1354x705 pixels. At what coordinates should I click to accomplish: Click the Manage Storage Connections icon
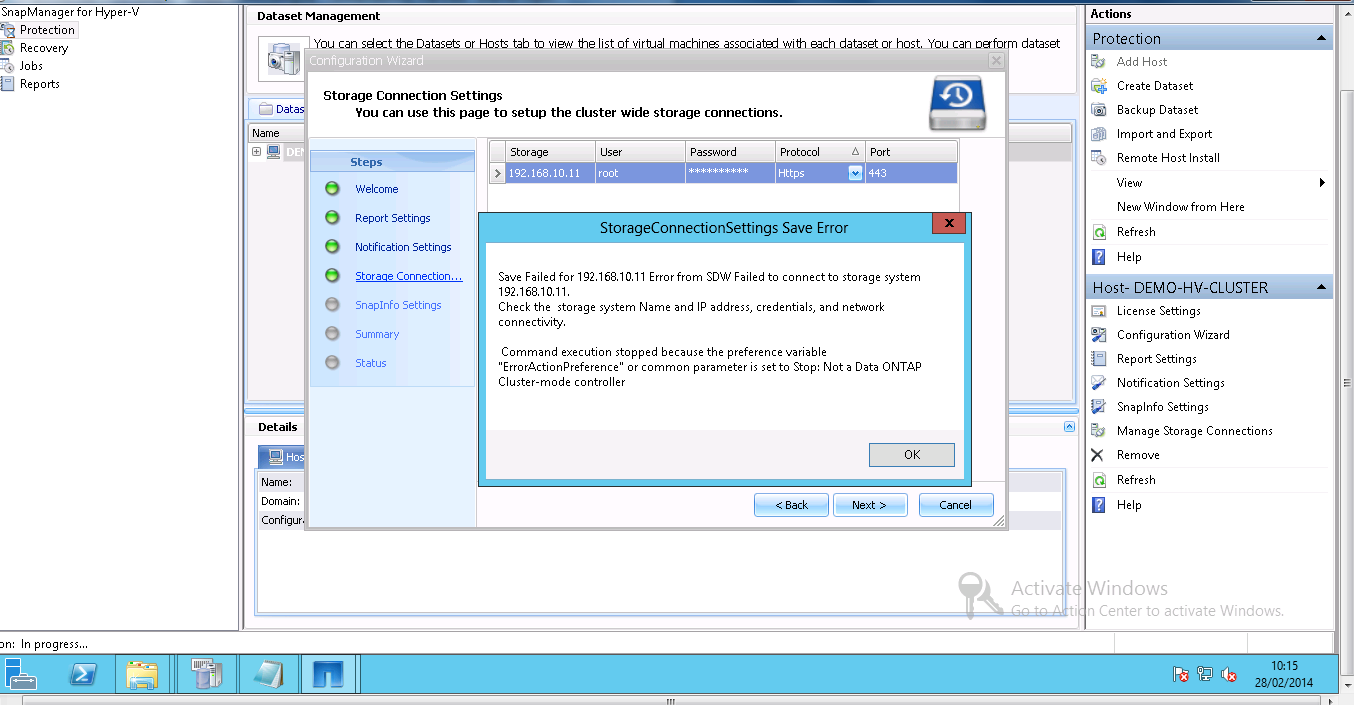[1098, 431]
